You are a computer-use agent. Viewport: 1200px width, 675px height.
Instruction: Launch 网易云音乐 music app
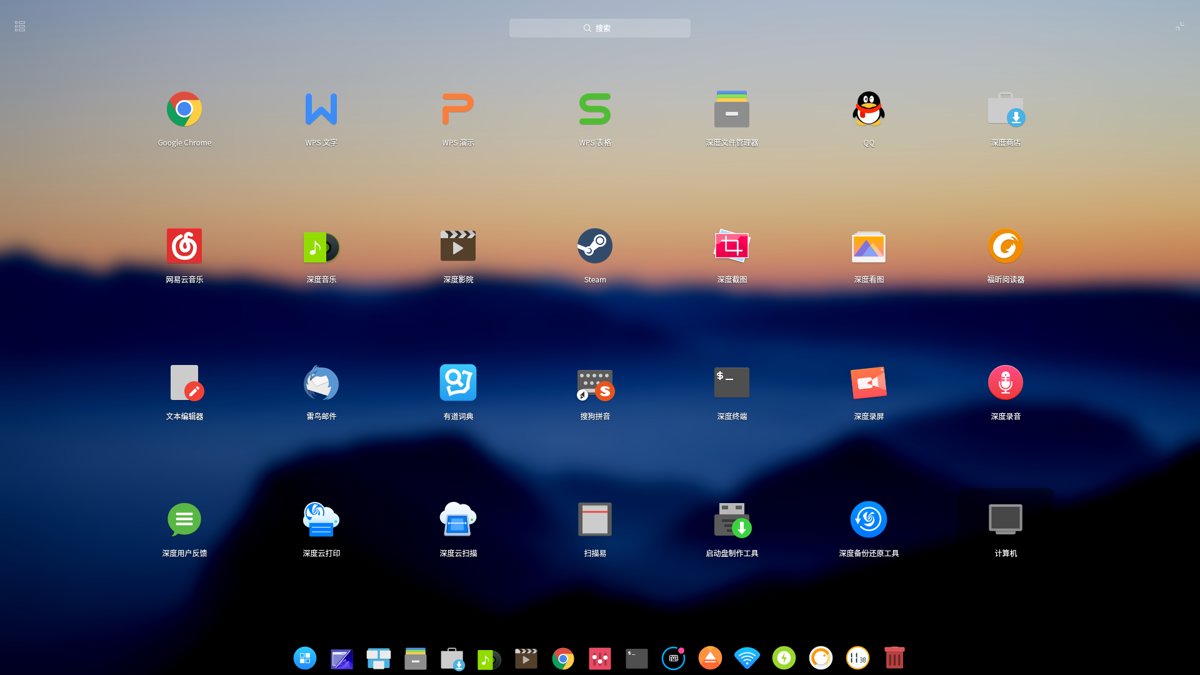(x=184, y=246)
